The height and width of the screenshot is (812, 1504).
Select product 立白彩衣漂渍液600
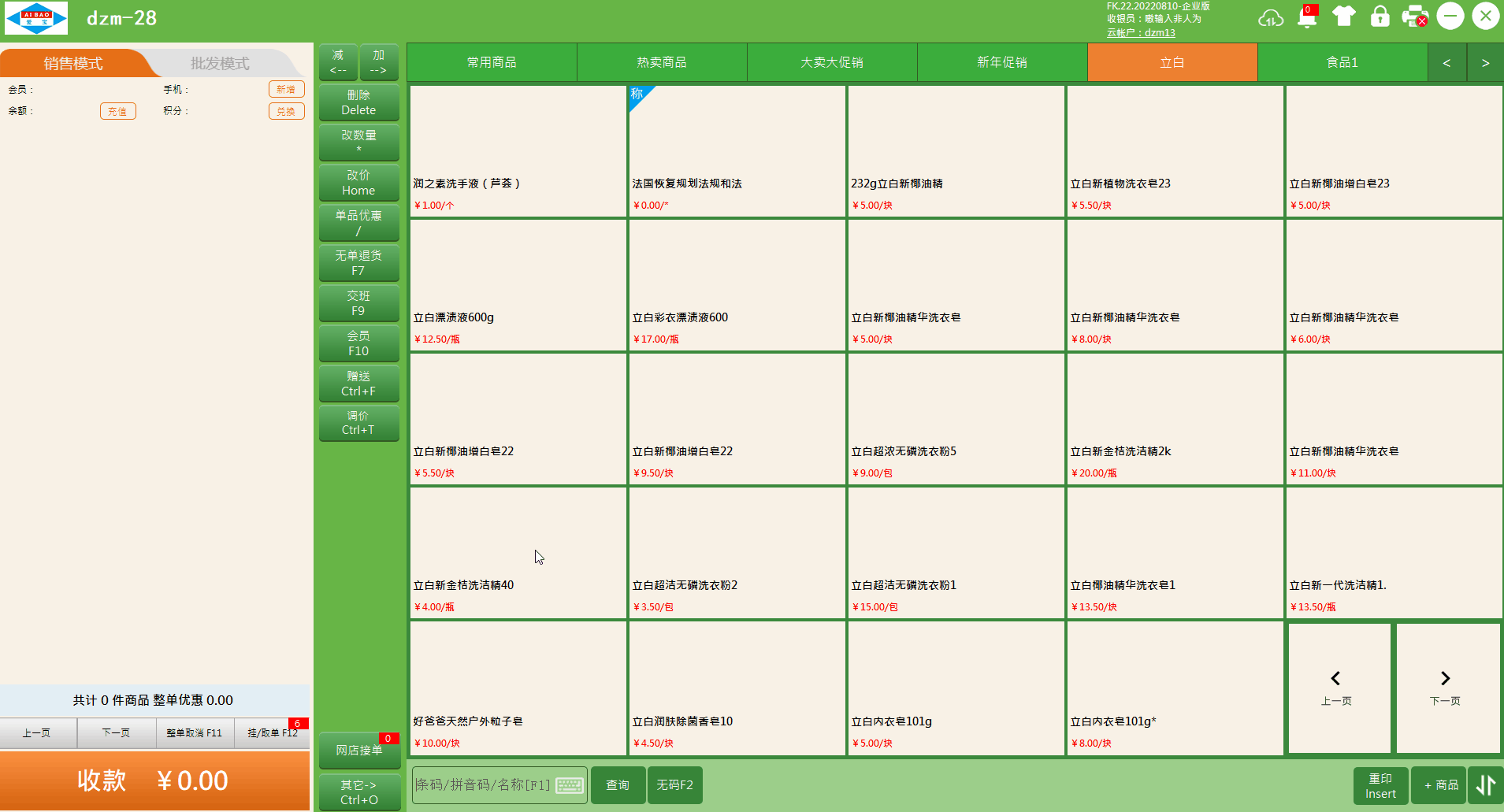737,285
